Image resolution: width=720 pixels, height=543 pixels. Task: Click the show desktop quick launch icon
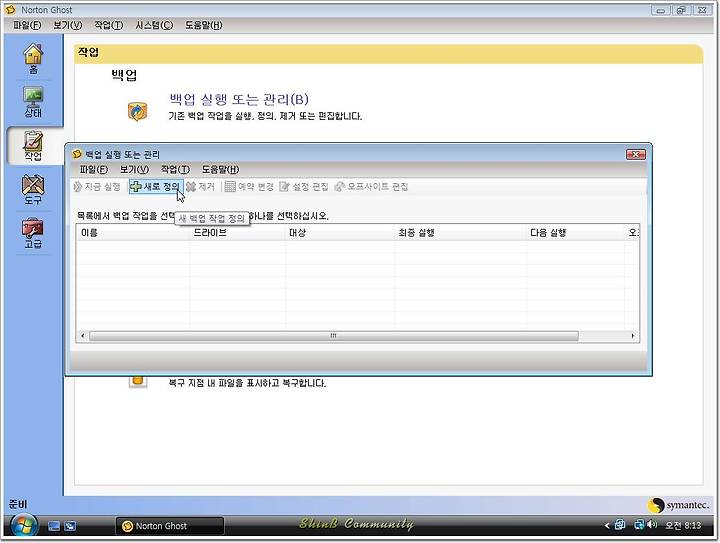(54, 526)
